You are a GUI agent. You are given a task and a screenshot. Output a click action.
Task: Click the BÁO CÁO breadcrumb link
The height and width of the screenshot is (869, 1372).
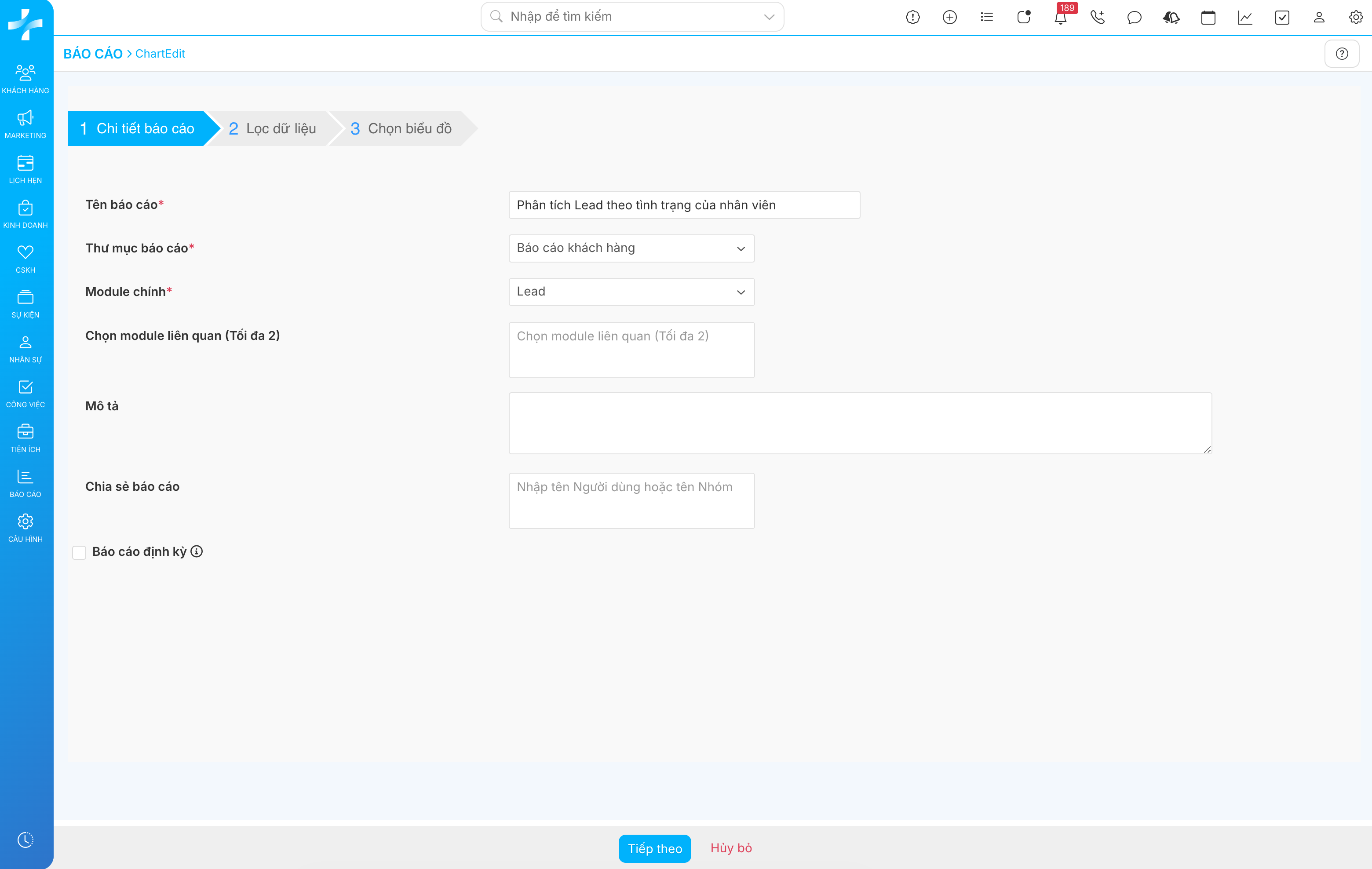(93, 54)
